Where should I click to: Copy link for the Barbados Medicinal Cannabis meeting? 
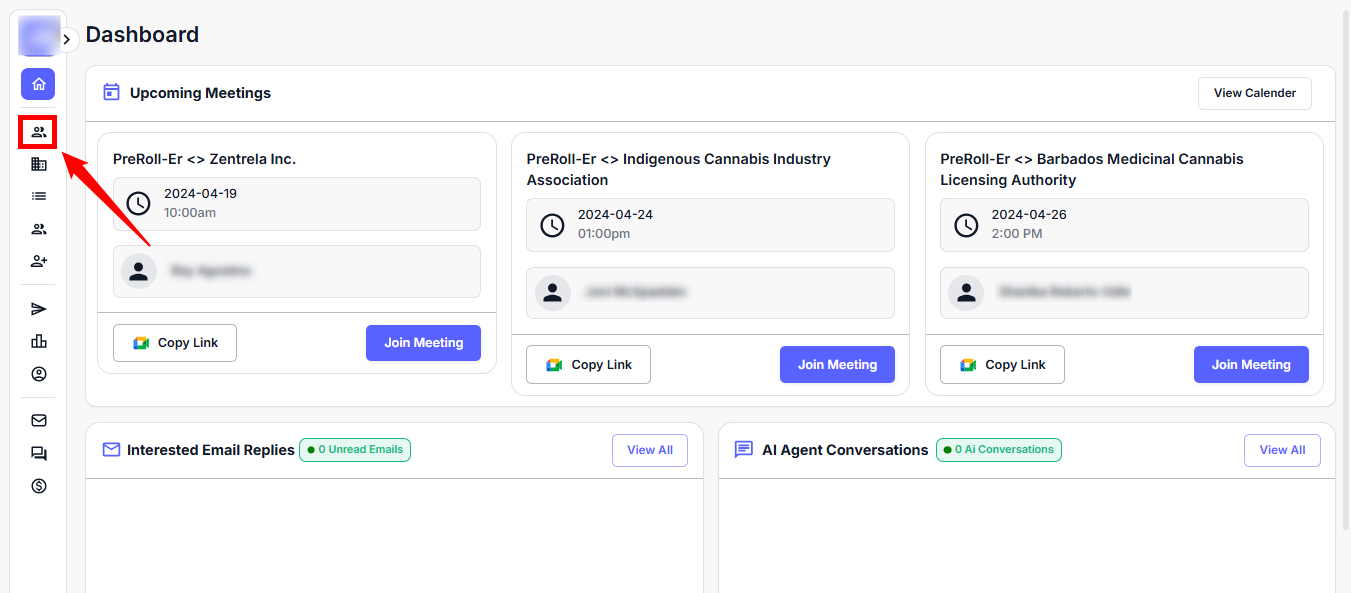tap(1002, 365)
